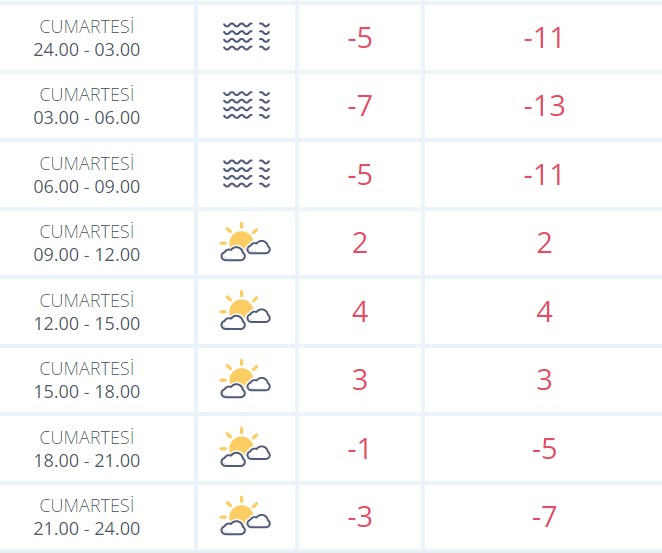This screenshot has height=553, width=662.
Task: Click the -1 temperature in 18.00 - 21.00 row
Action: click(359, 449)
